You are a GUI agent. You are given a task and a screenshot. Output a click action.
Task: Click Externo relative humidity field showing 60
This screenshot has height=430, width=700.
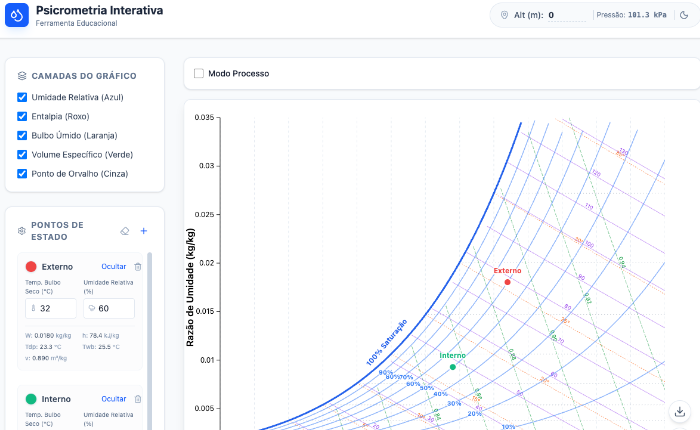(115, 309)
